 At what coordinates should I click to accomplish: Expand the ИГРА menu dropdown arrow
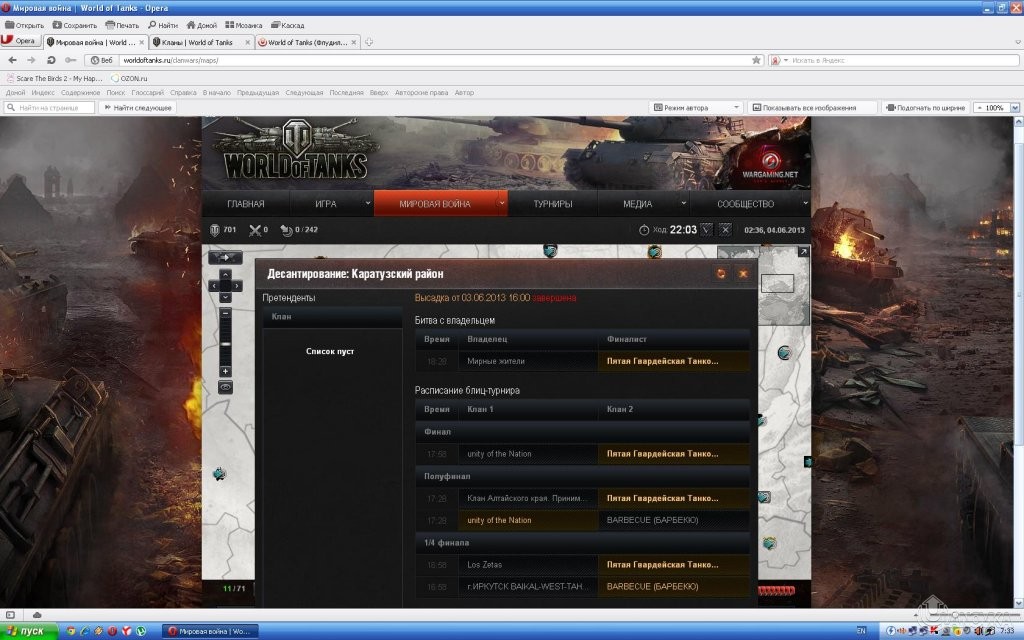click(x=366, y=204)
